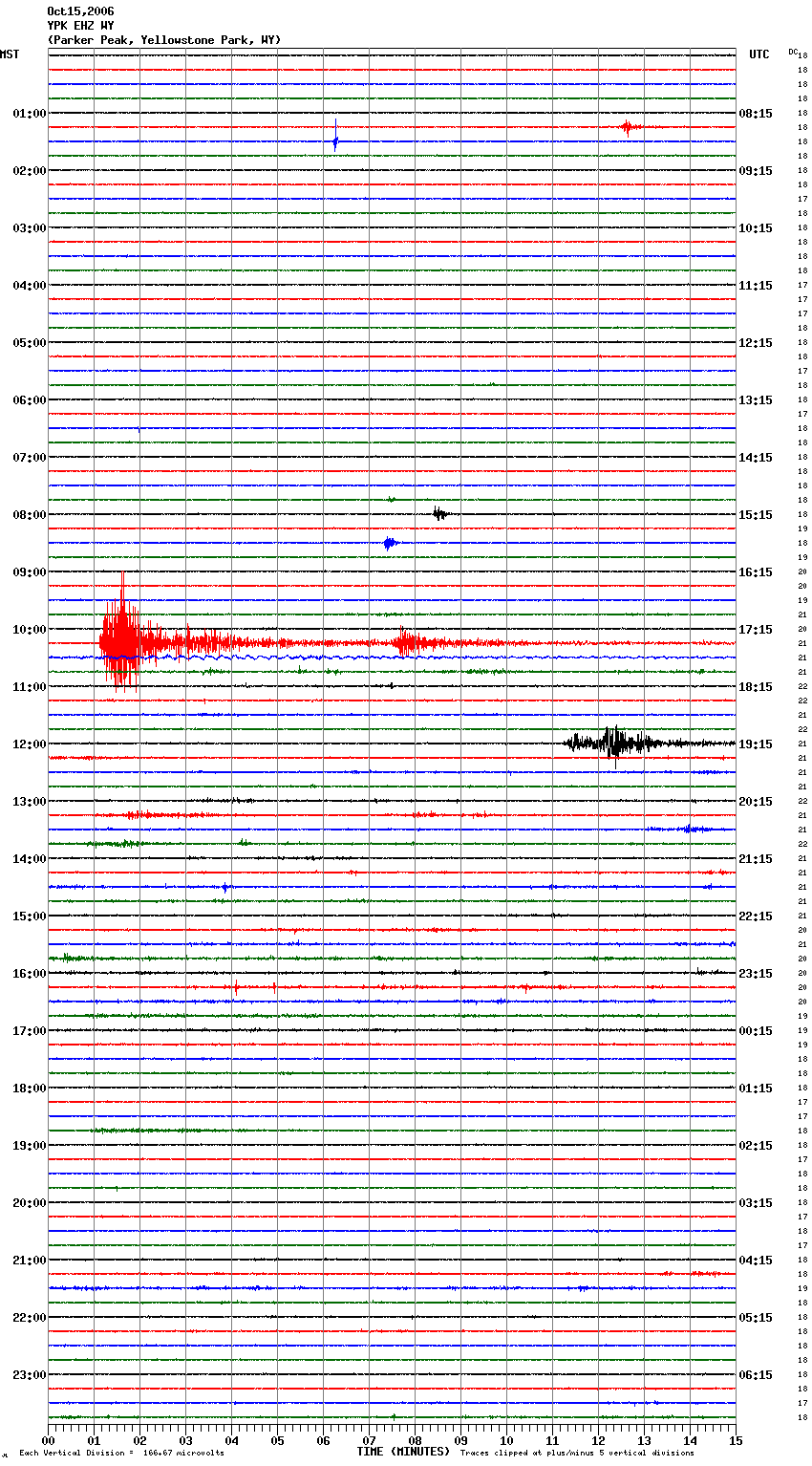The image size is (812, 1466).
Task: Click minute 13 on the time axis
Action: (x=645, y=1440)
